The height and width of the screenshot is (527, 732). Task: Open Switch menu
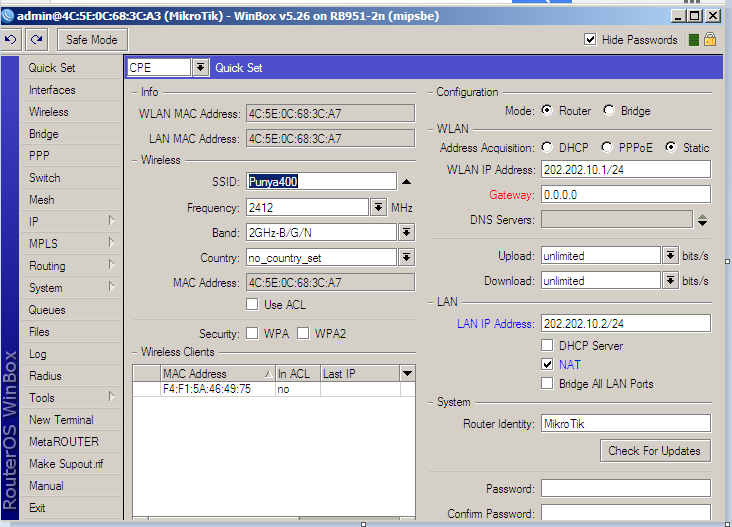71,178
